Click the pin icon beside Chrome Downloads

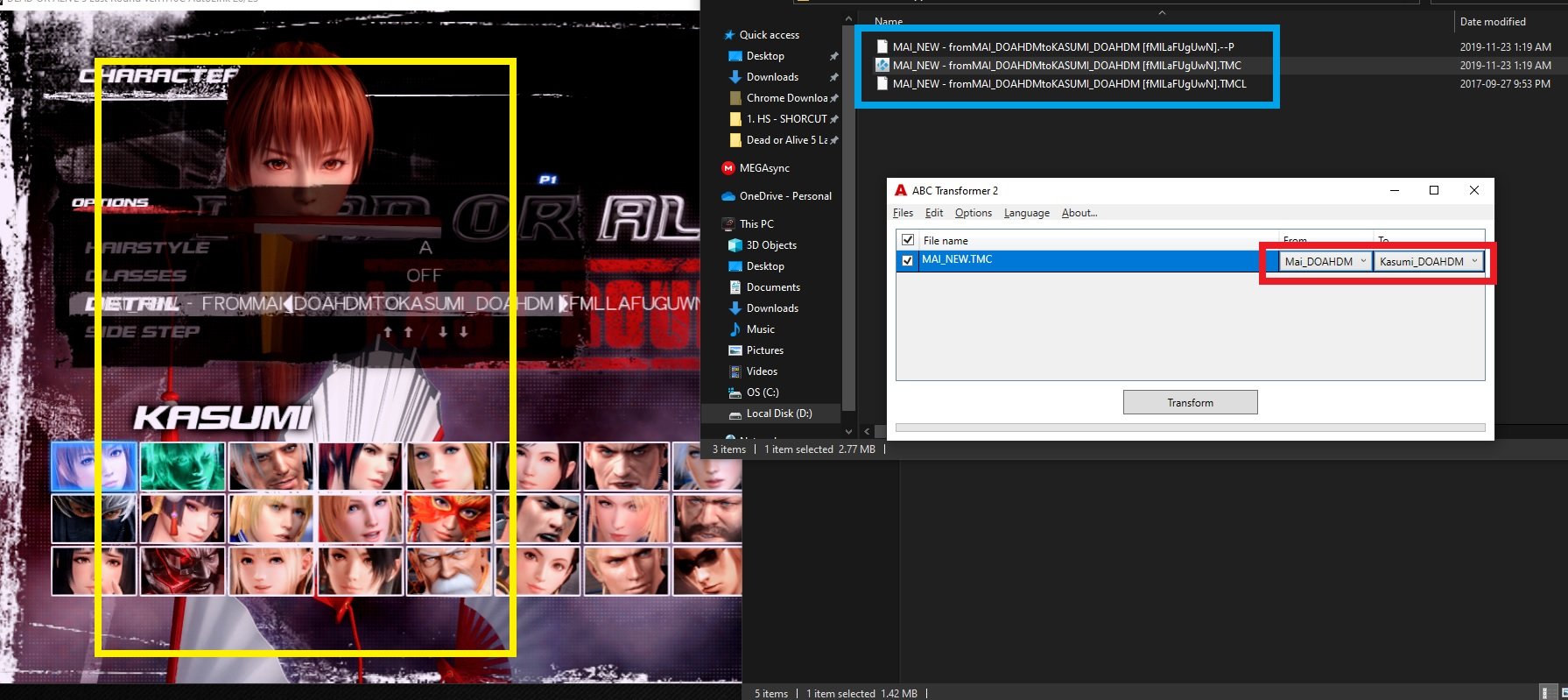833,98
